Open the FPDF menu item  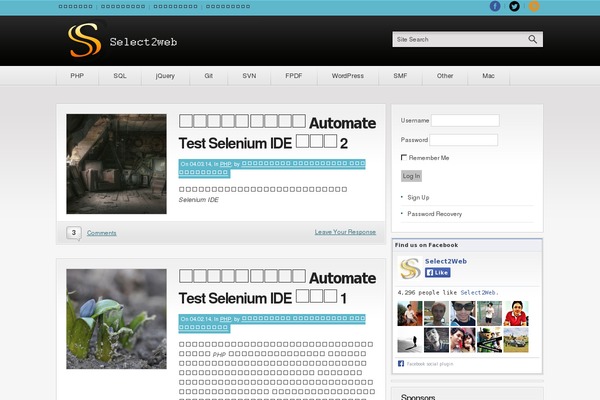[x=293, y=76]
